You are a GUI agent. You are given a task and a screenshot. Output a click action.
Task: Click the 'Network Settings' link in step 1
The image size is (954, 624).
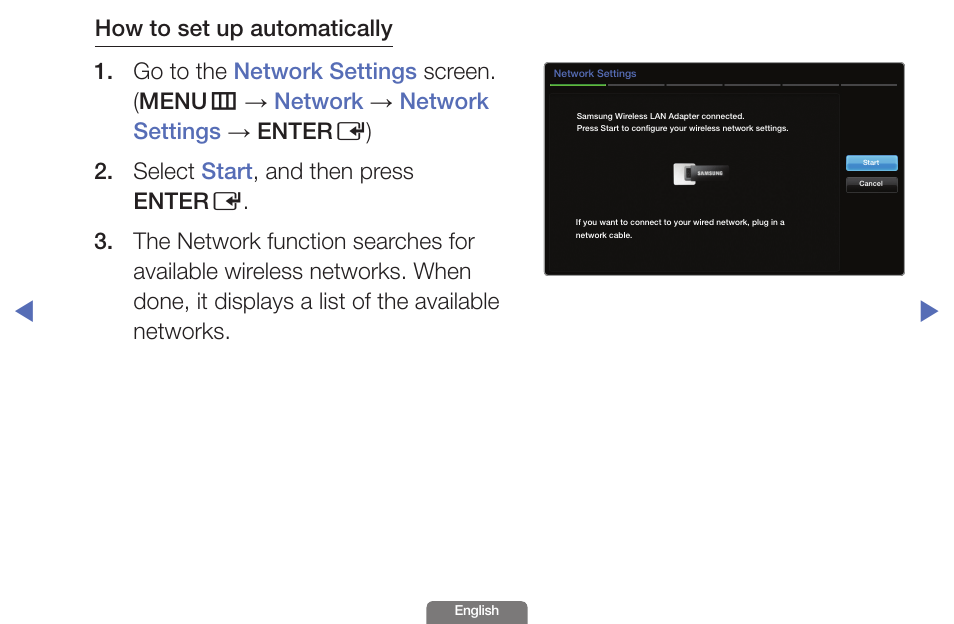[325, 71]
